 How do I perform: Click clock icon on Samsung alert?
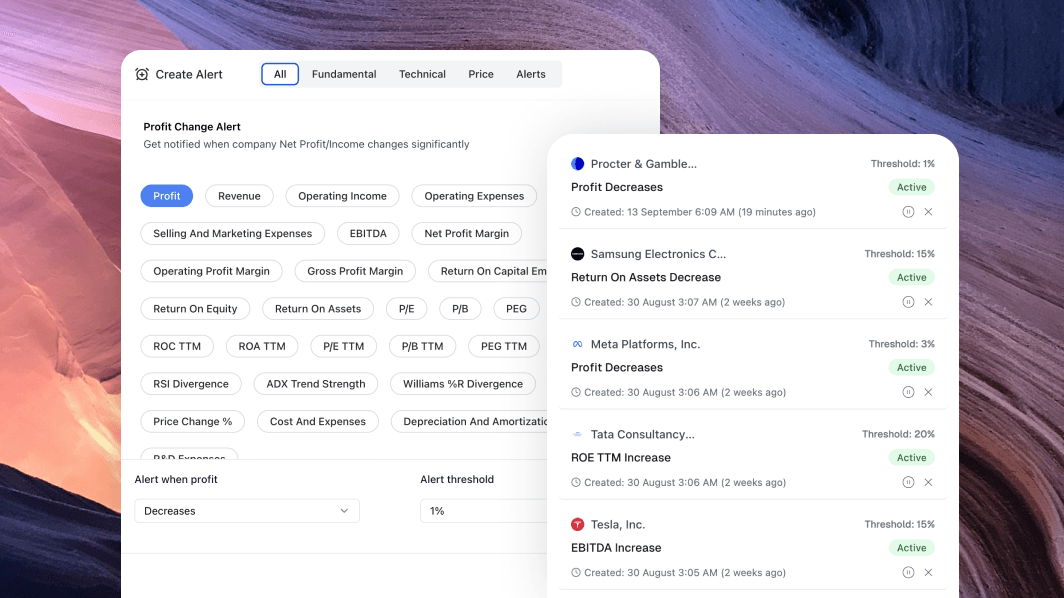(576, 302)
